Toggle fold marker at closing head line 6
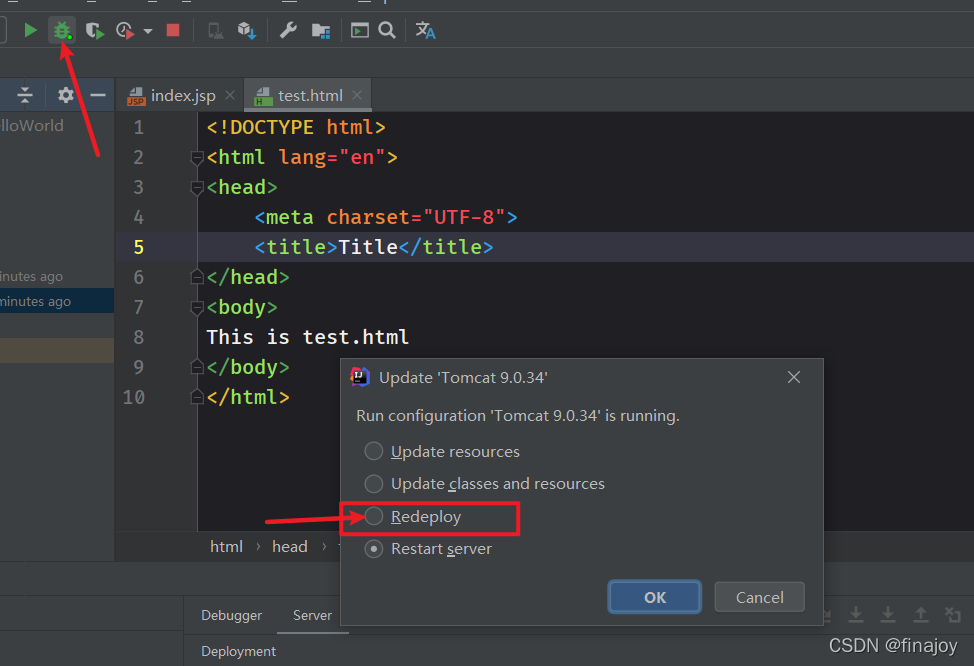Screen dimensions: 974x666 coord(197,277)
